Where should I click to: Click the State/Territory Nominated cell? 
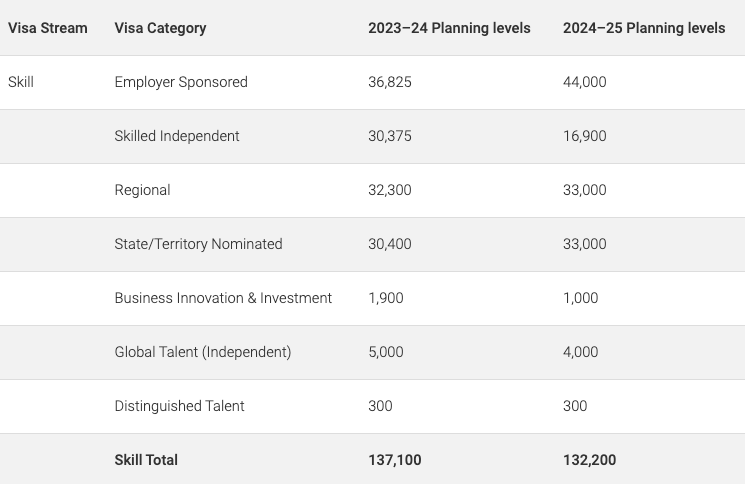[198, 244]
